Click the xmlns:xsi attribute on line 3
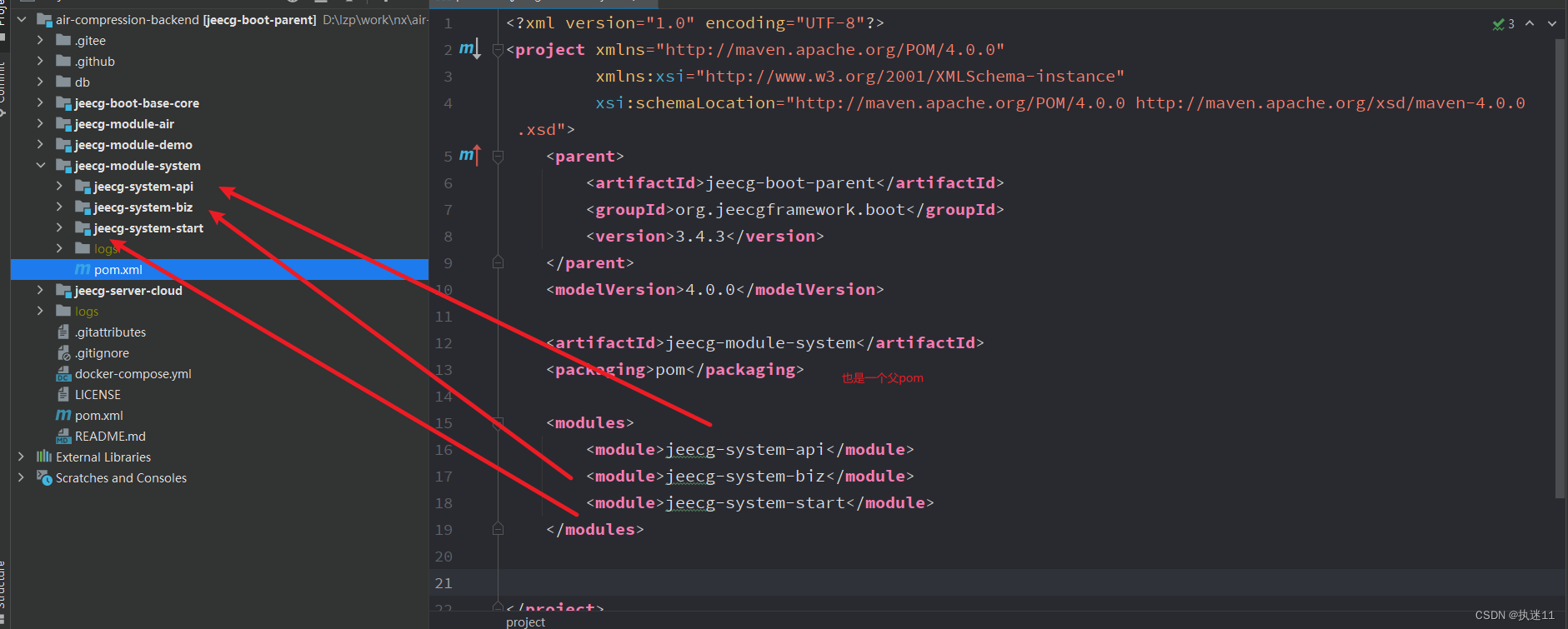This screenshot has width=1568, height=629. [x=859, y=76]
